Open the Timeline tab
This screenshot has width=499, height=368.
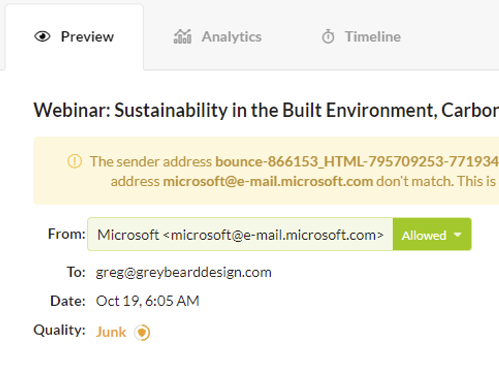click(x=361, y=37)
